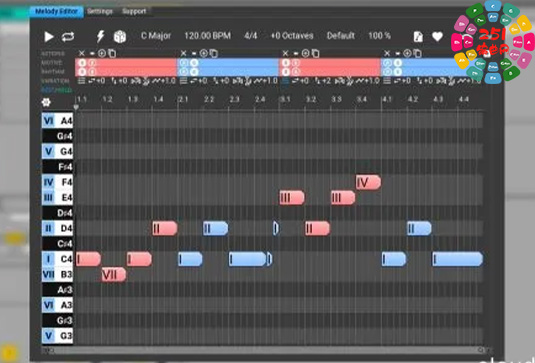
Task: Open the 4/4 time signature selector
Action: pos(250,36)
